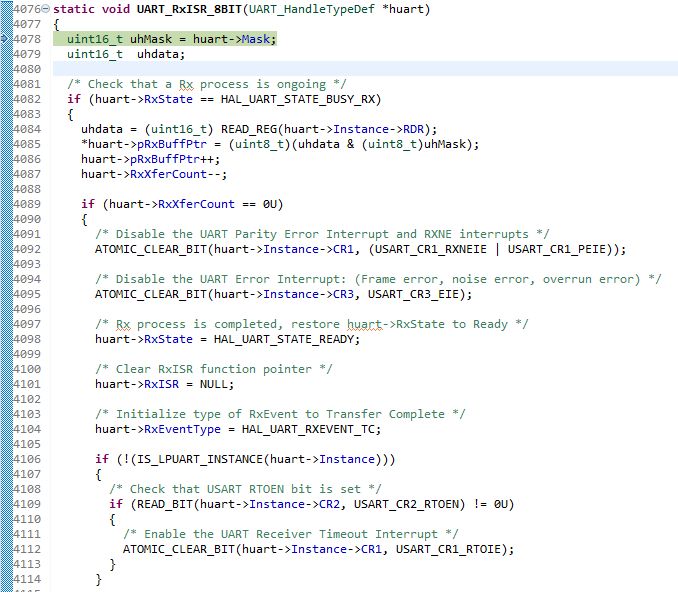Screen dimensions: 678x592
Task: Click line number 4085 in the gutter
Action: [27, 144]
